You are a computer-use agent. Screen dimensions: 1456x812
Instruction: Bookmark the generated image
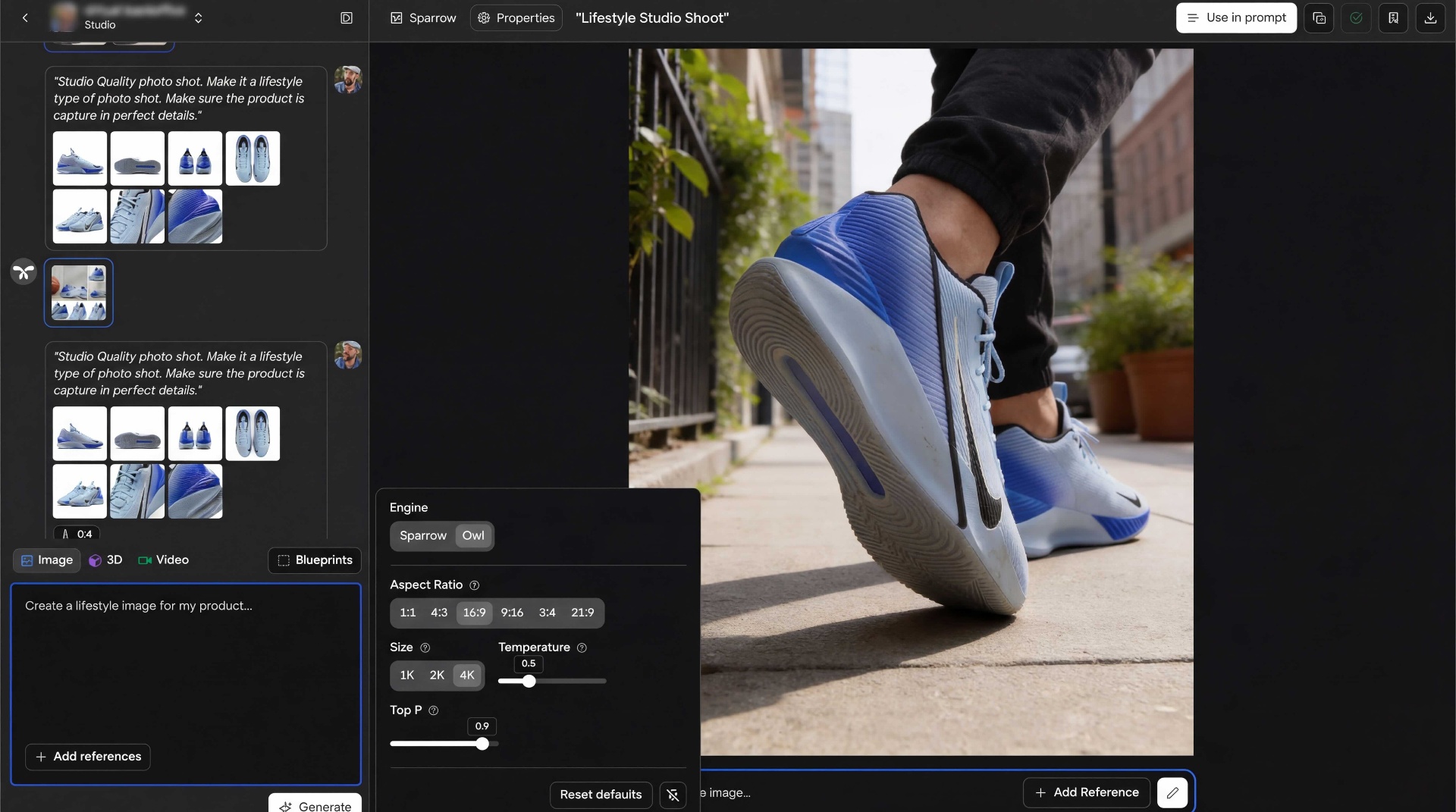[x=1393, y=17]
